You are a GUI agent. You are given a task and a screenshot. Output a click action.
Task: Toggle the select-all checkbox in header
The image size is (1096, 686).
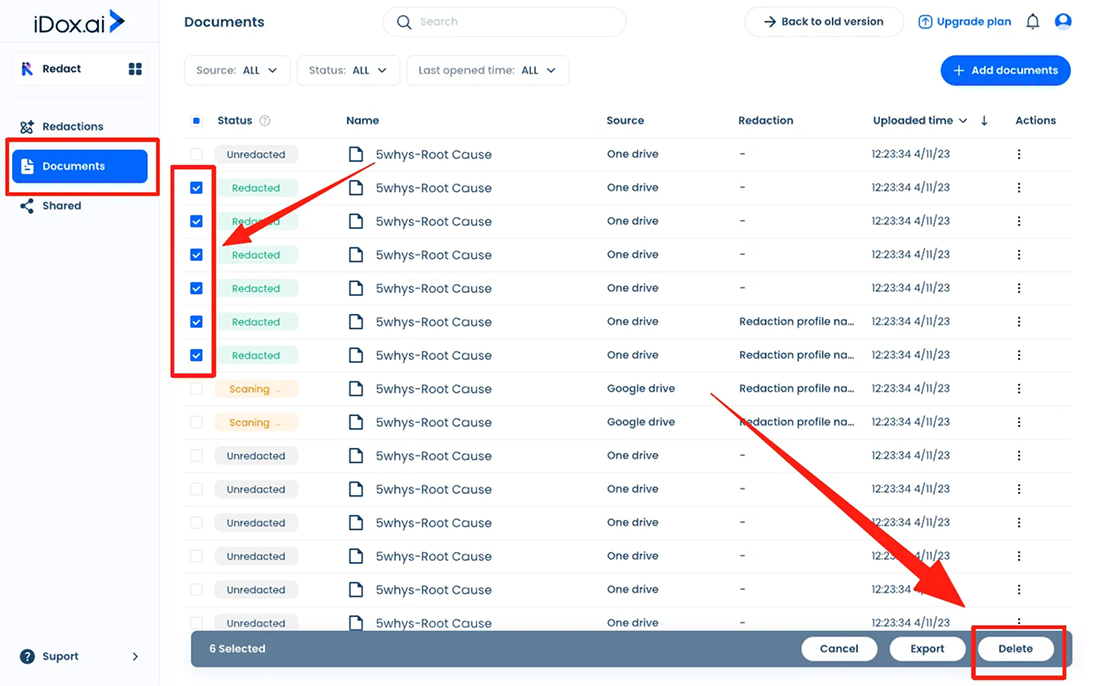click(197, 121)
